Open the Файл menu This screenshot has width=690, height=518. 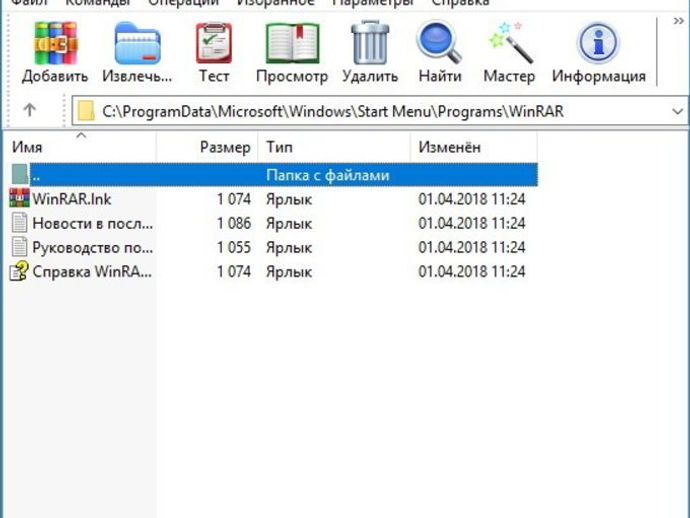[x=29, y=3]
